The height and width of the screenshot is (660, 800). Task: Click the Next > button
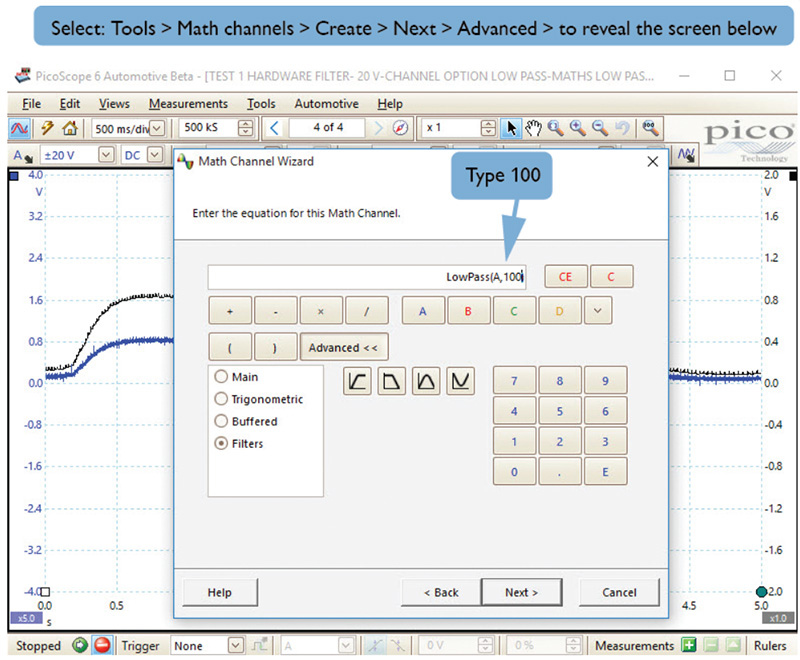tap(521, 592)
